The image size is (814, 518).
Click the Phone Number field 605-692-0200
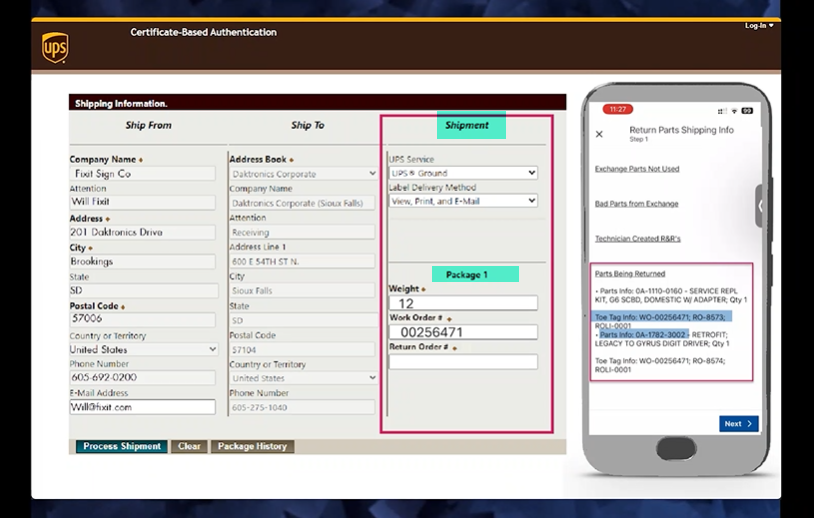pyautogui.click(x=143, y=377)
